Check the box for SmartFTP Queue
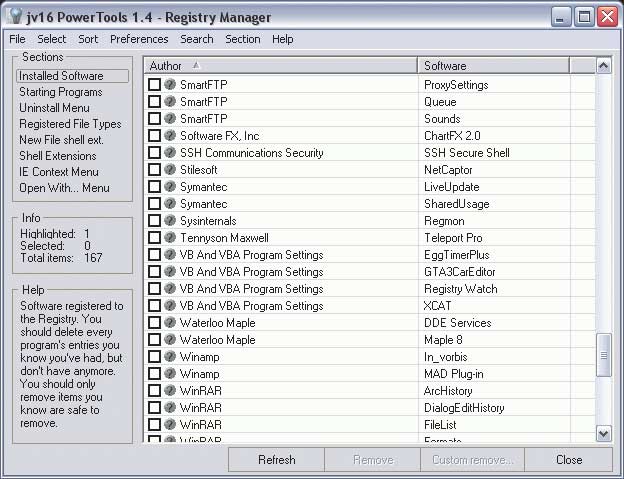The width and height of the screenshot is (624, 479). (x=154, y=101)
